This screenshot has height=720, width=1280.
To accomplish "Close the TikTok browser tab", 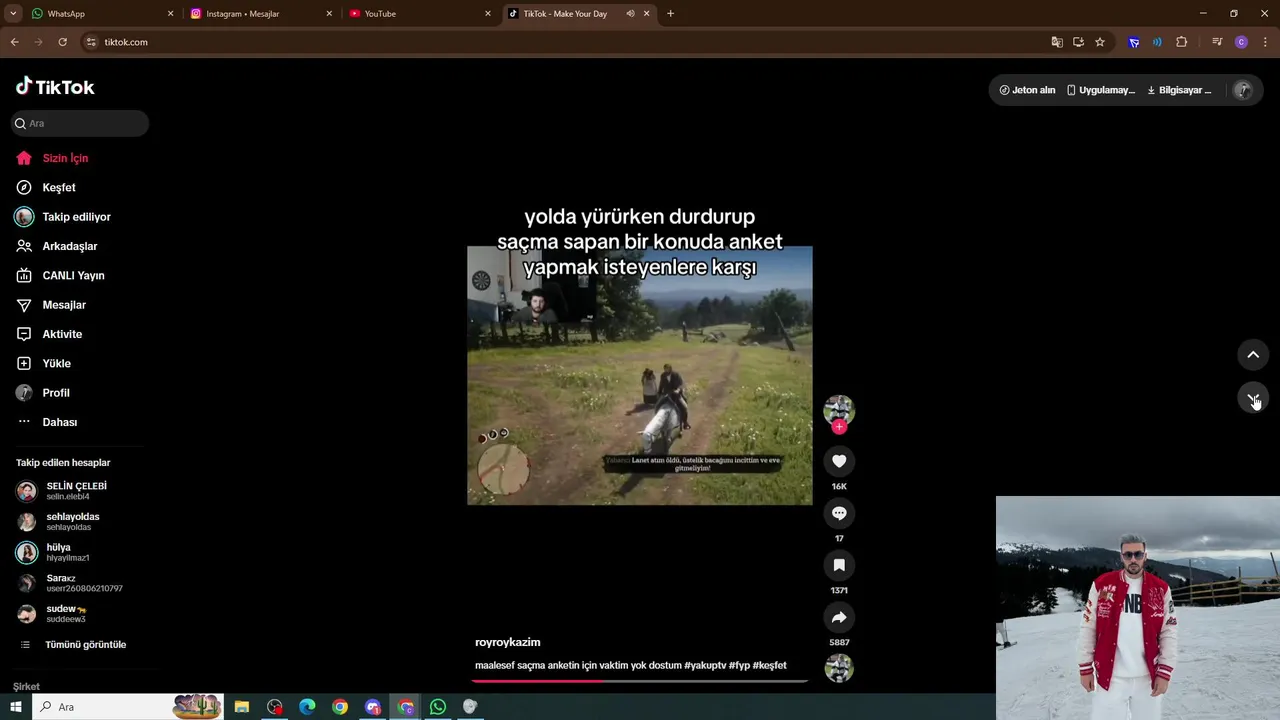I will click(x=646, y=14).
